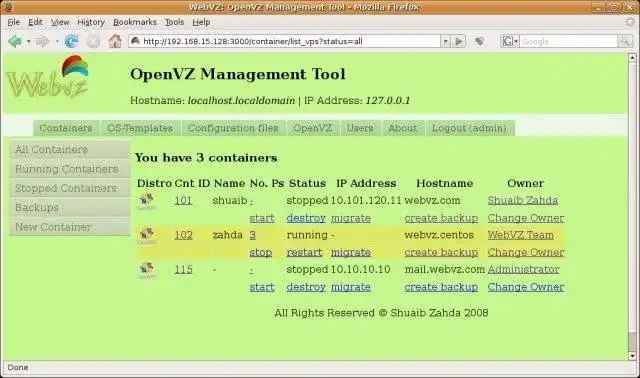Create backup for webvz.centos container
Image resolution: width=640 pixels, height=378 pixels.
[441, 253]
